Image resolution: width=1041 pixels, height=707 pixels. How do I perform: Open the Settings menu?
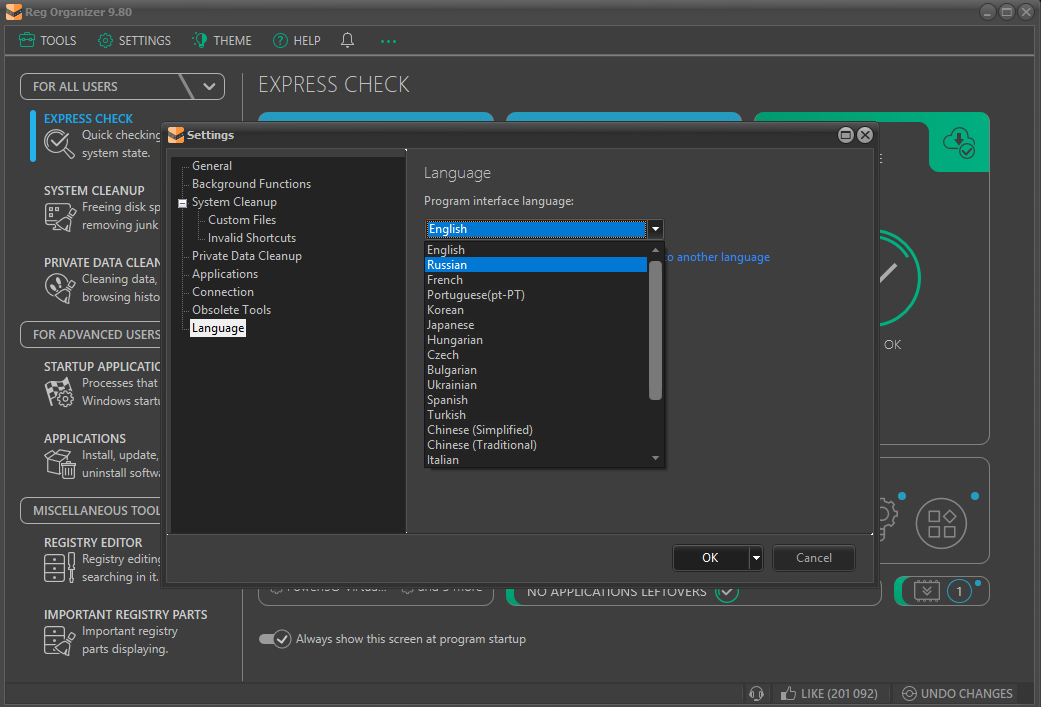pos(134,40)
